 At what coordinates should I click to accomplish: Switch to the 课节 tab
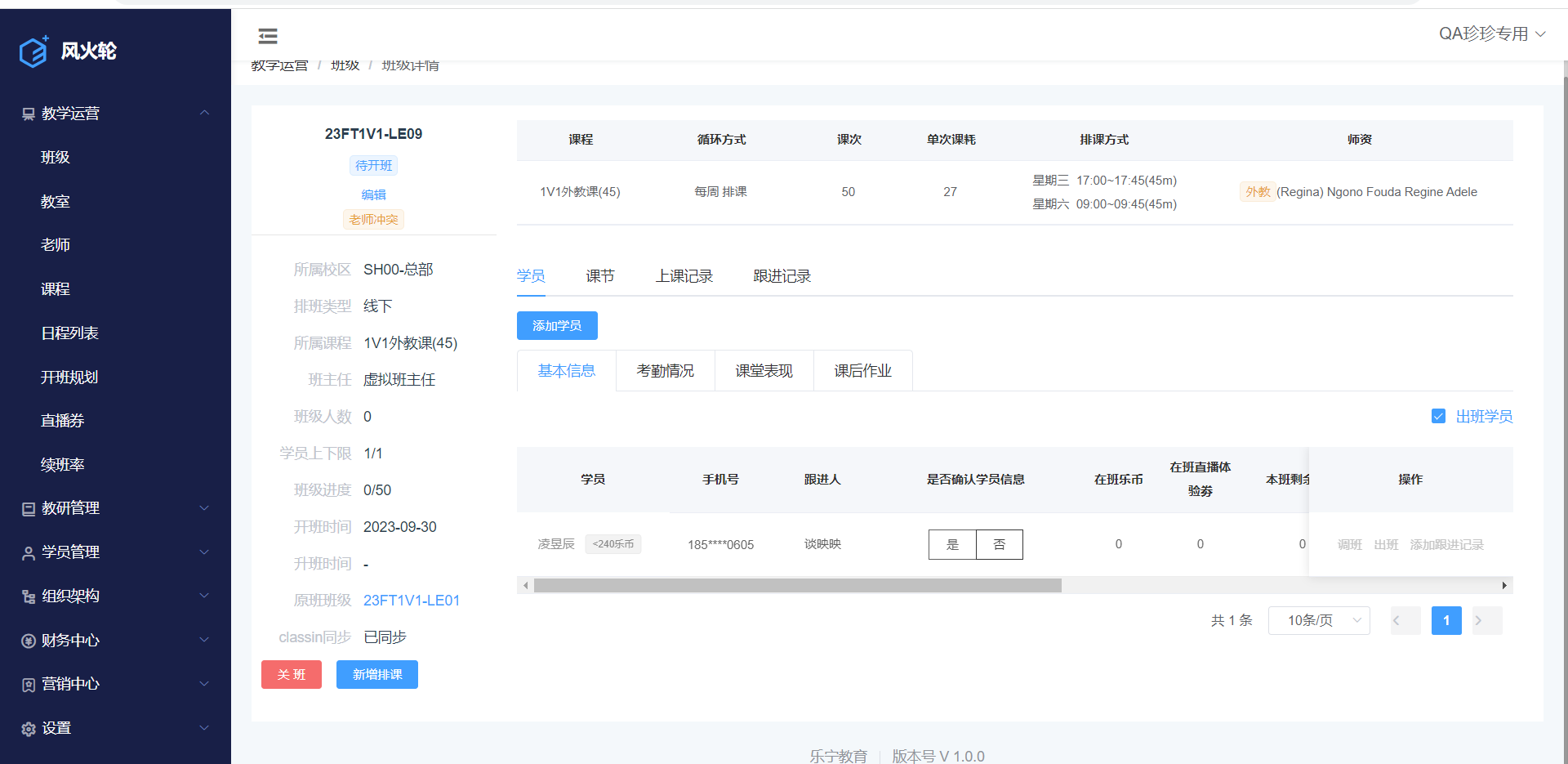(x=600, y=276)
